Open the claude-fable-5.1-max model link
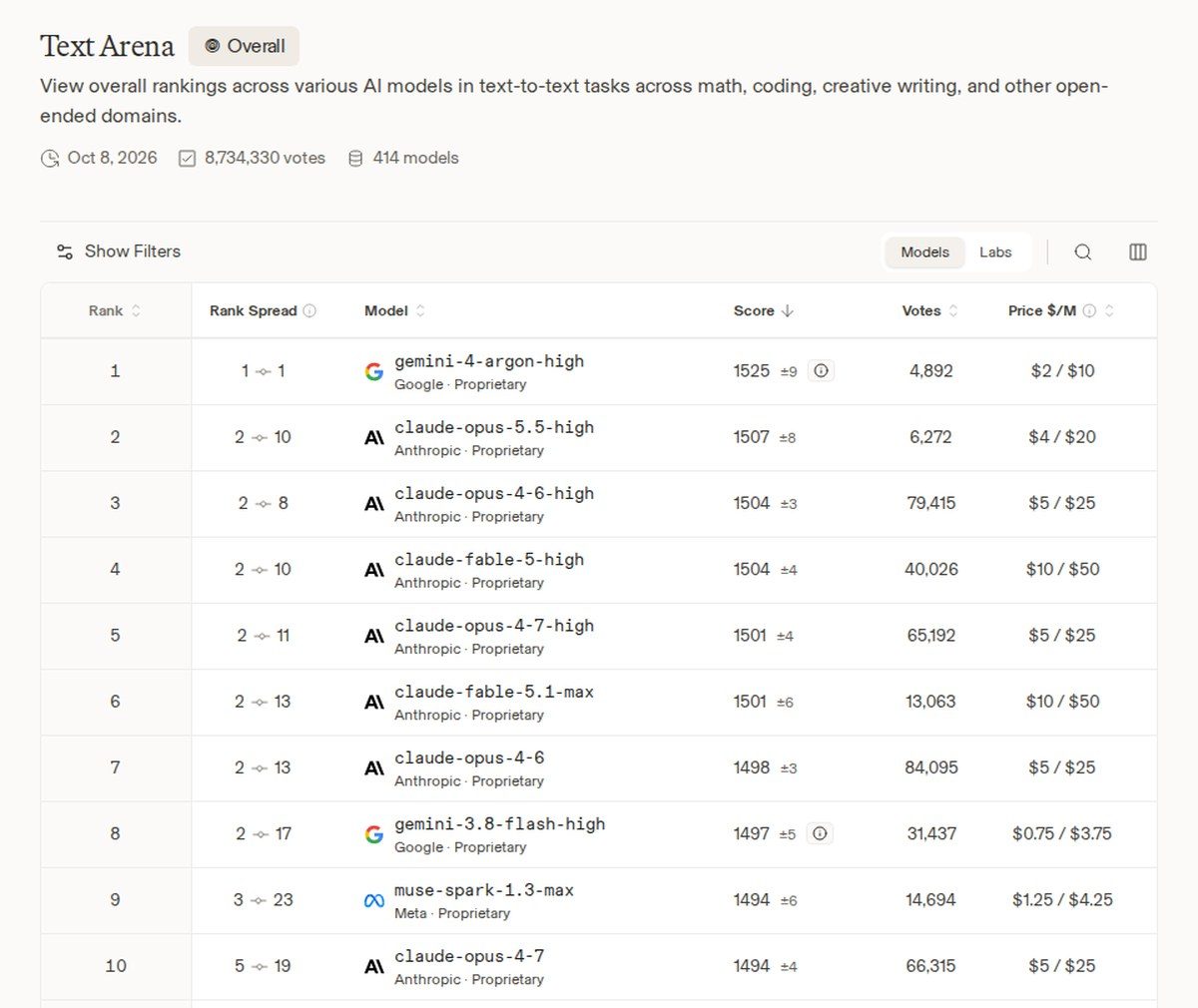Screen dimensions: 1198x1008 tap(494, 692)
